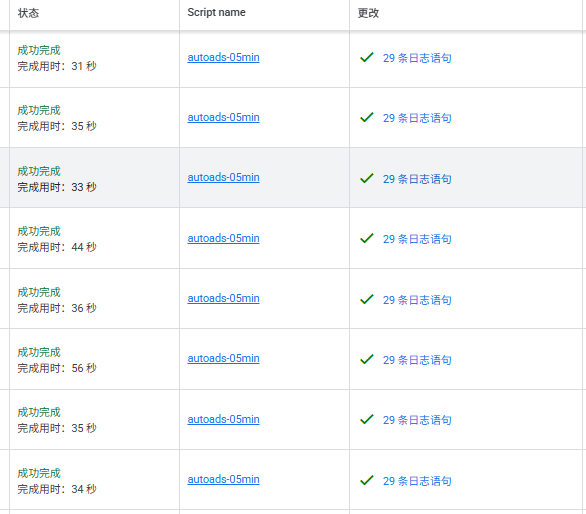Select 完成用时: 31 秒 text
The height and width of the screenshot is (514, 586).
click(57, 66)
